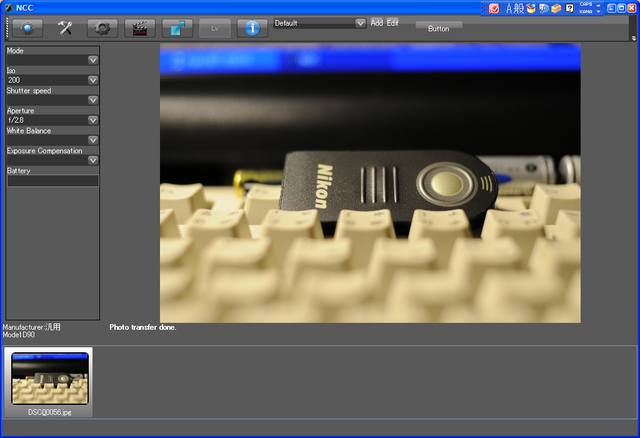The height and width of the screenshot is (438, 640).
Task: Open the Default preset dropdown
Action: tap(320, 23)
